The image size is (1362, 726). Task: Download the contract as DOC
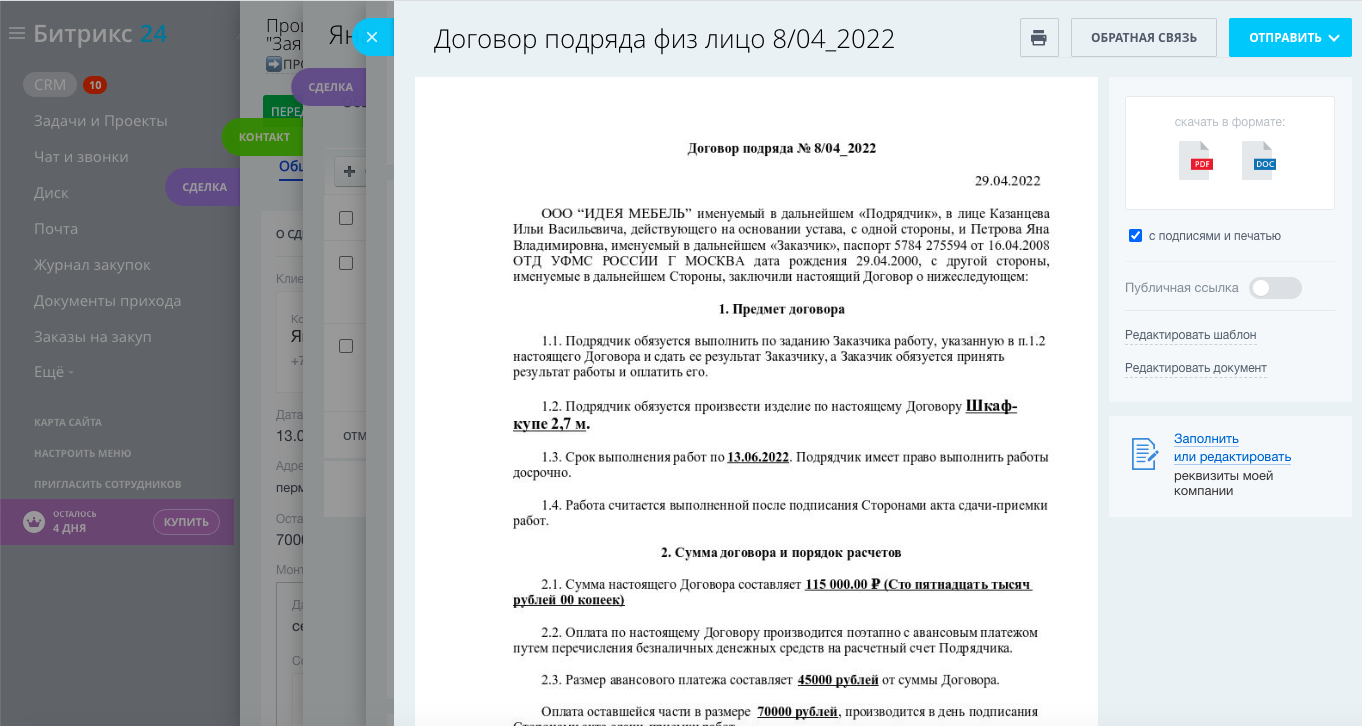coord(1260,161)
